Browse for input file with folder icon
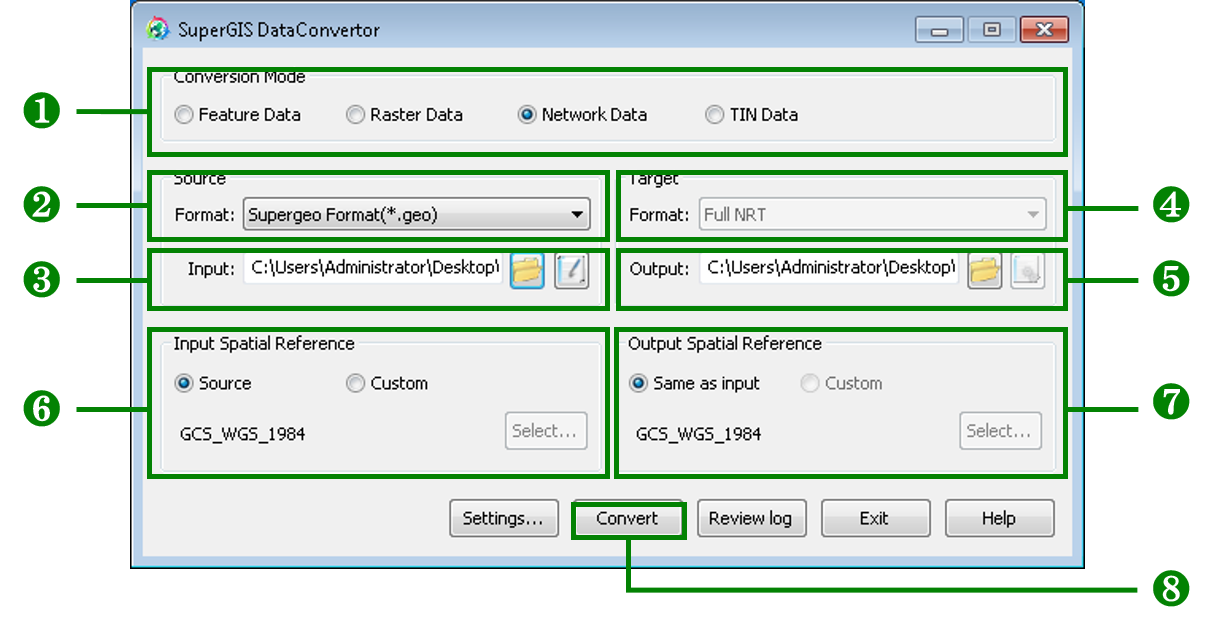1213x631 pixels. 527,270
